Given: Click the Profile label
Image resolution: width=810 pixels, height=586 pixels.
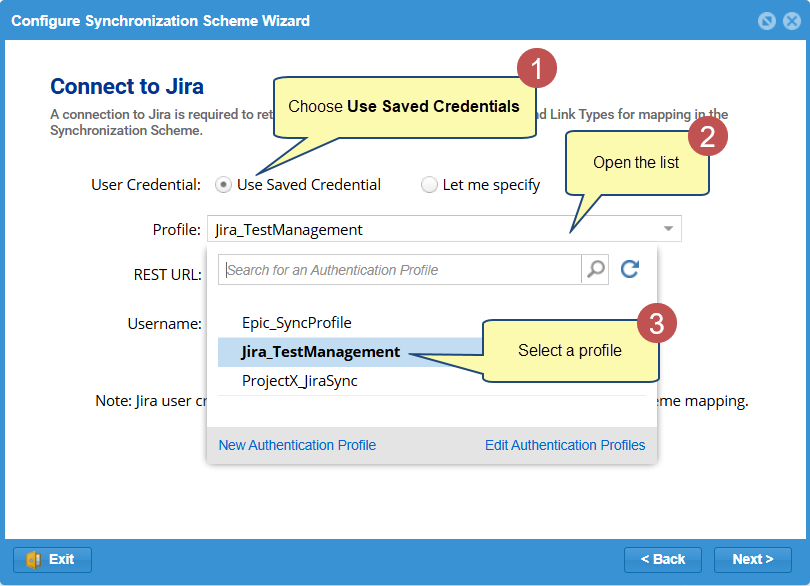Looking at the screenshot, I should click(x=176, y=229).
